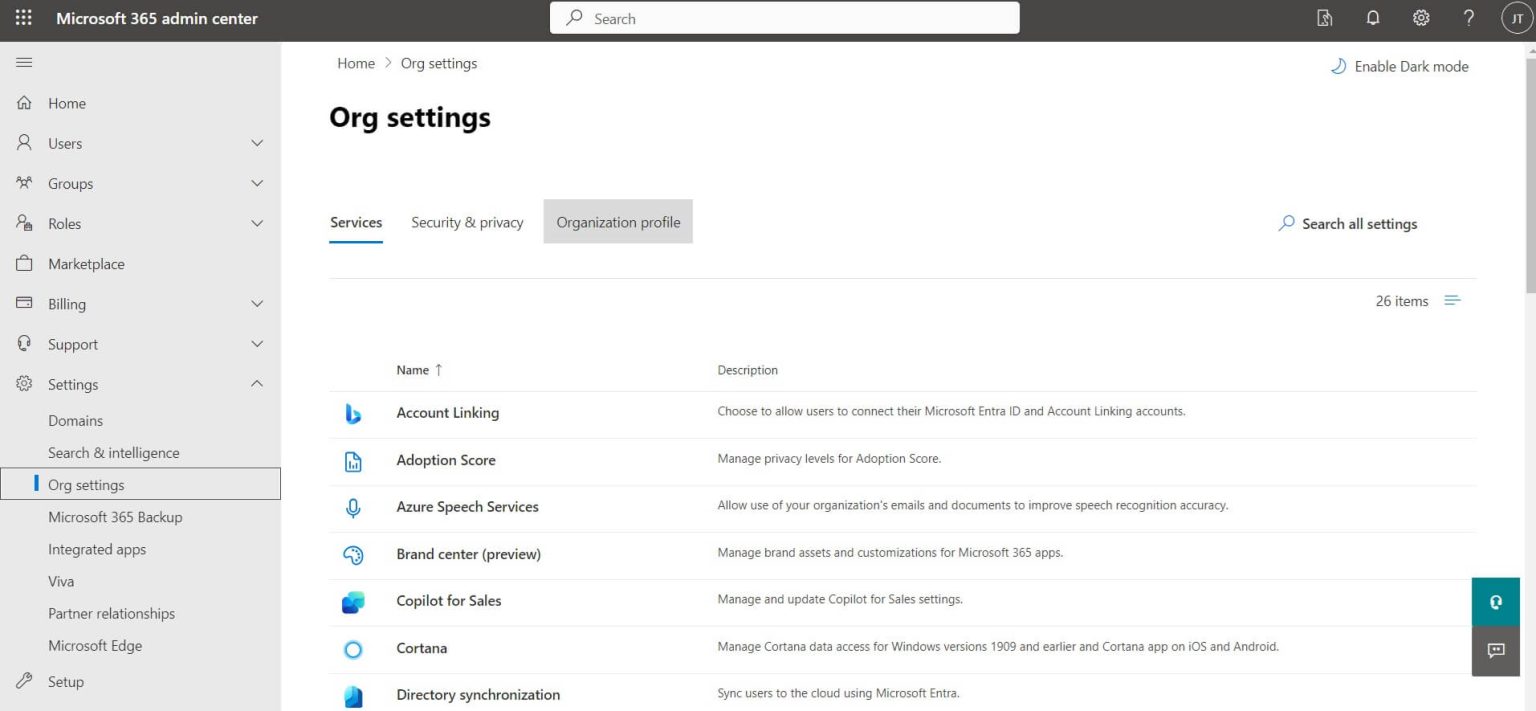Click the JT account avatar

[x=1515, y=17]
